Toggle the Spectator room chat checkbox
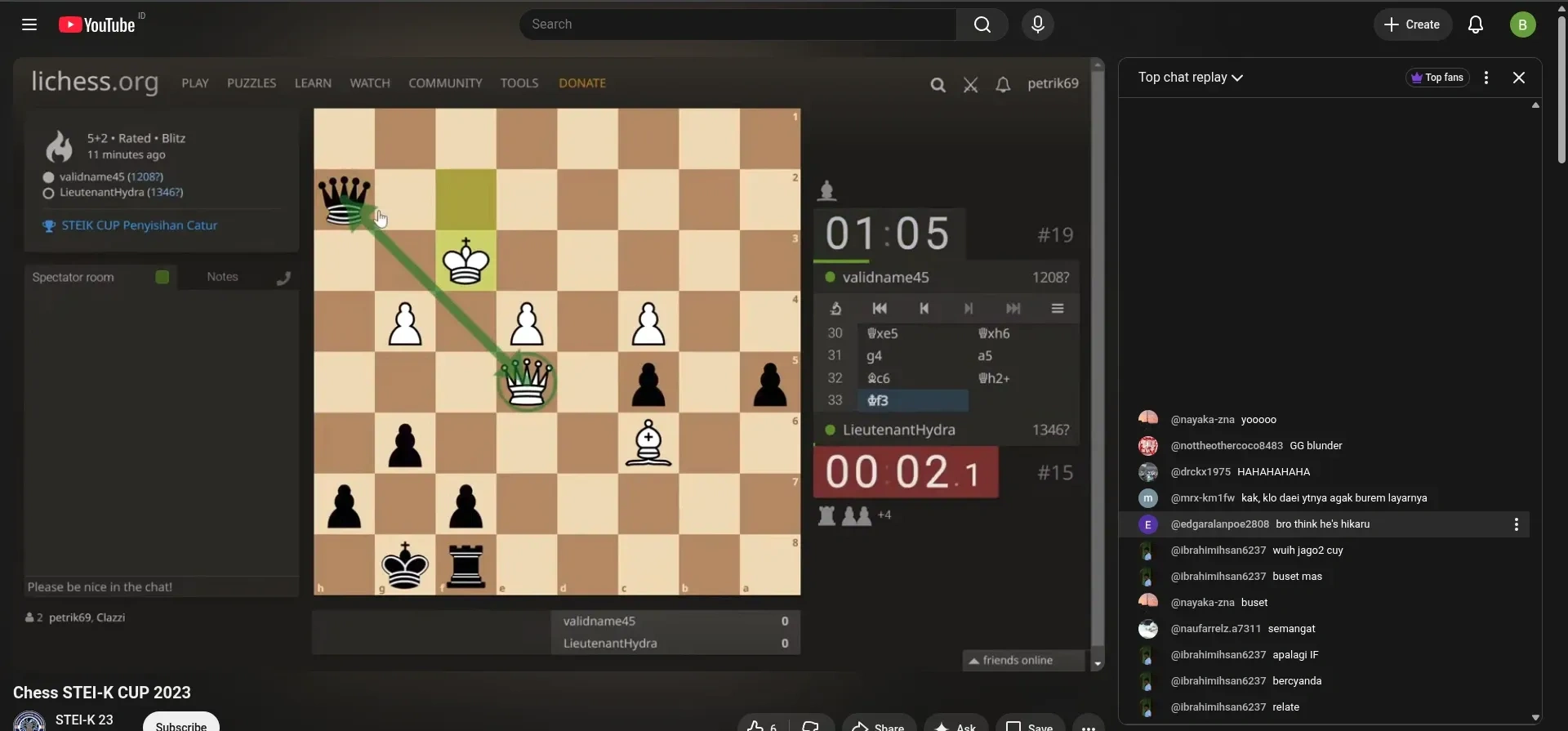This screenshot has height=731, width=1568. click(163, 278)
